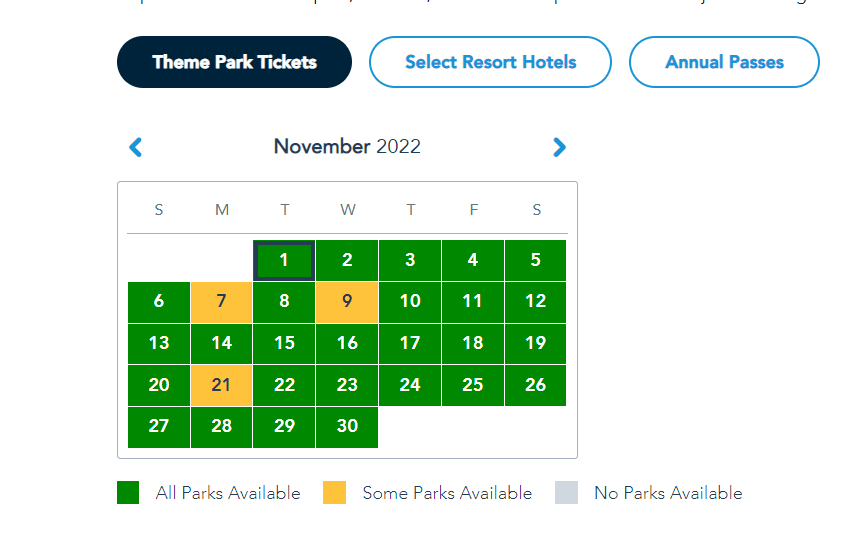Screen dimensions: 859x535
Task: Pick November 24 date cell
Action: pos(410,385)
